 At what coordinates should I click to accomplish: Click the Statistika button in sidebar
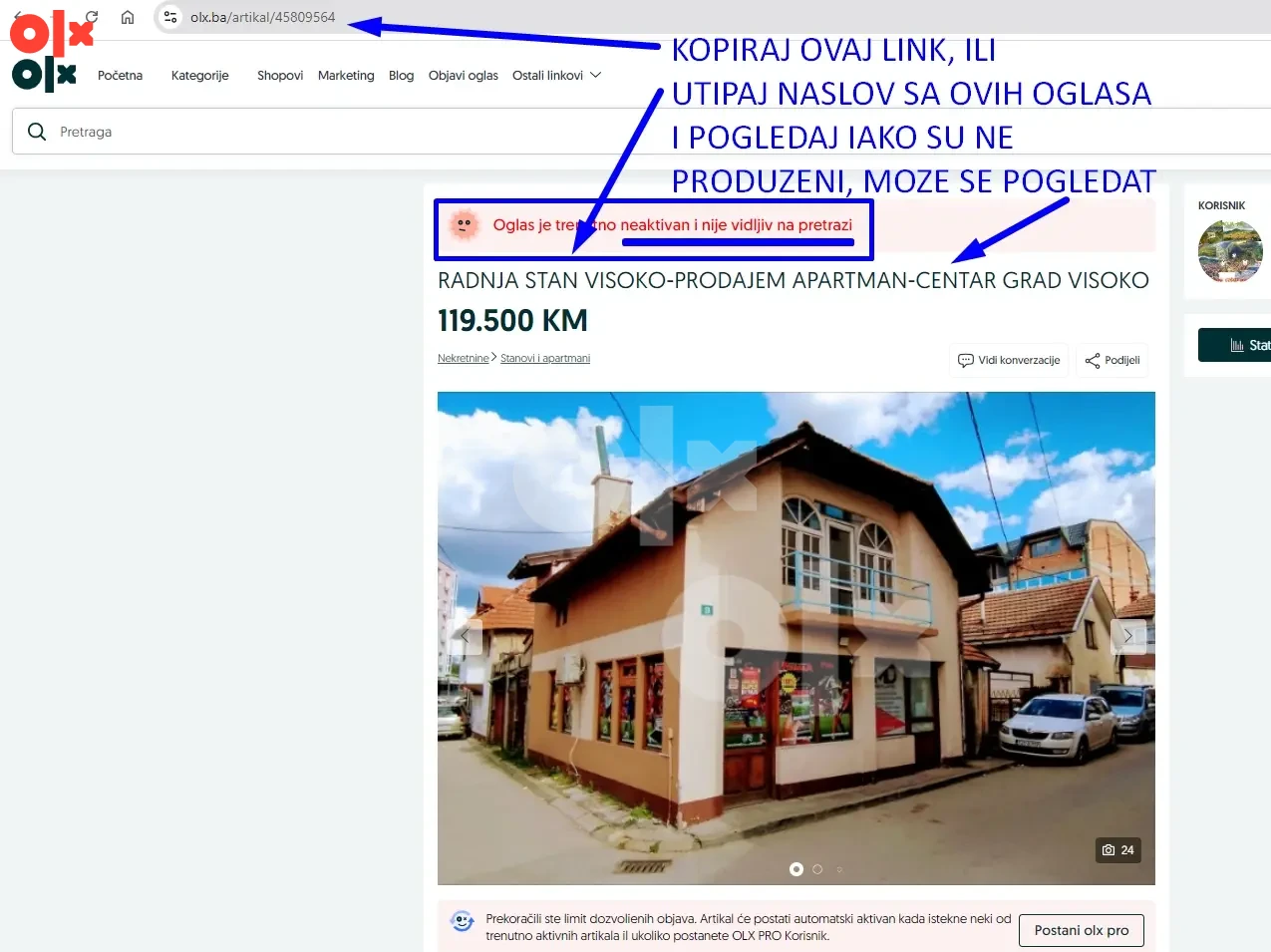[x=1235, y=345]
